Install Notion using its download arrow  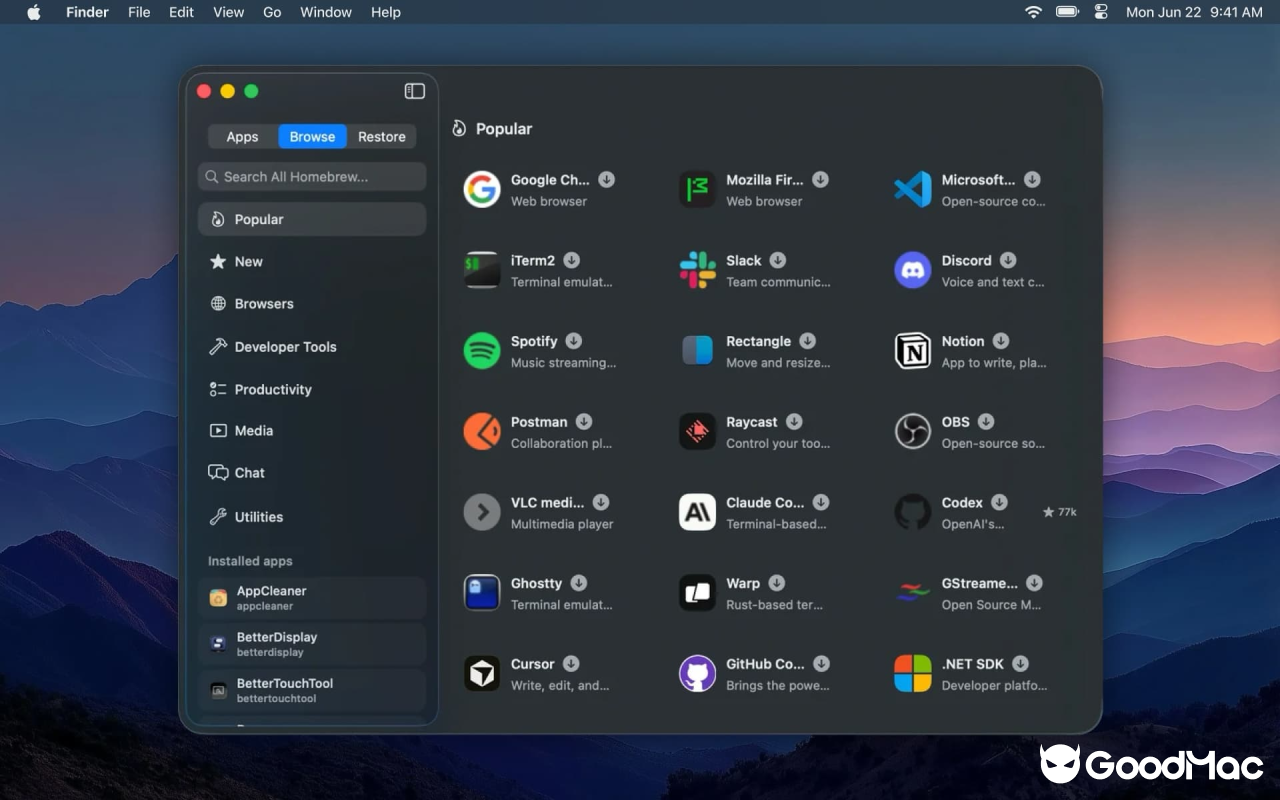pyautogui.click(x=1000, y=341)
